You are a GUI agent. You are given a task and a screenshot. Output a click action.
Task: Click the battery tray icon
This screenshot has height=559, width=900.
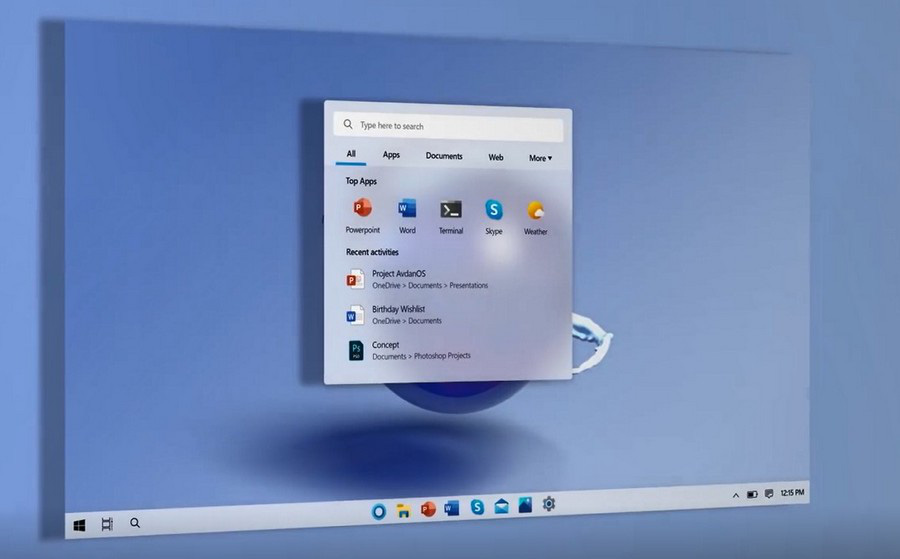click(752, 494)
